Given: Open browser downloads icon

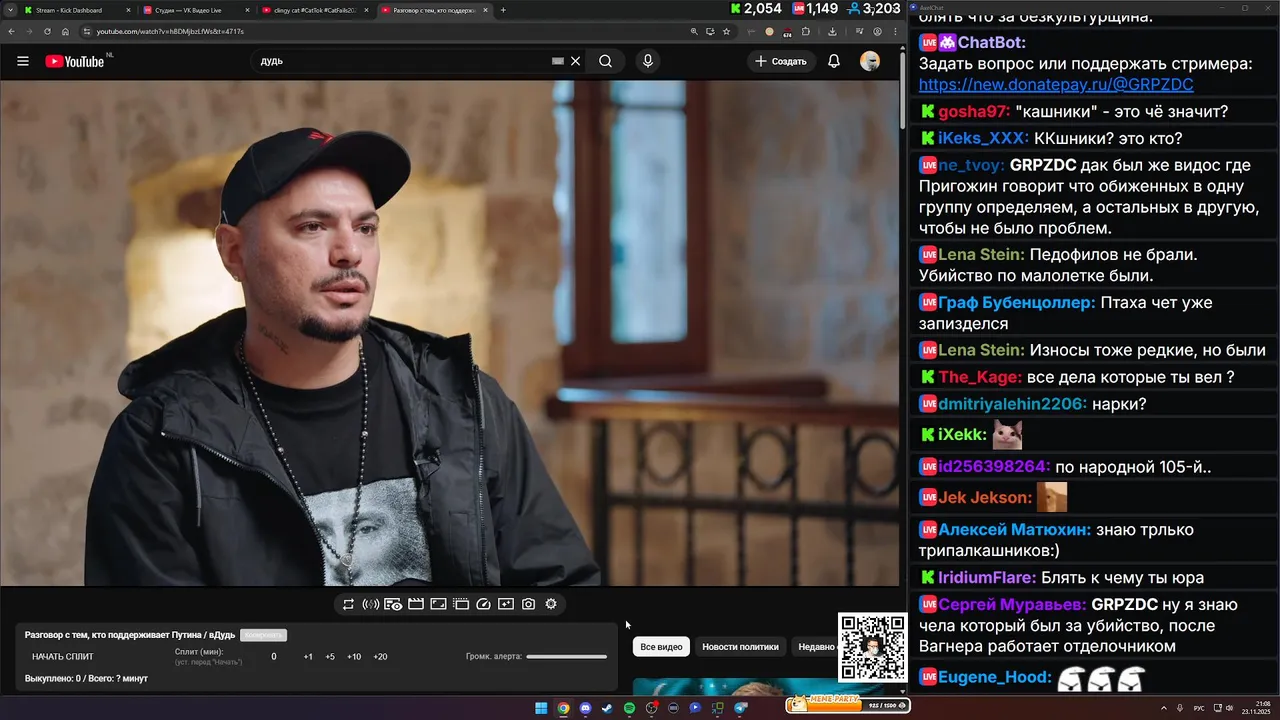Looking at the screenshot, I should pos(832,31).
